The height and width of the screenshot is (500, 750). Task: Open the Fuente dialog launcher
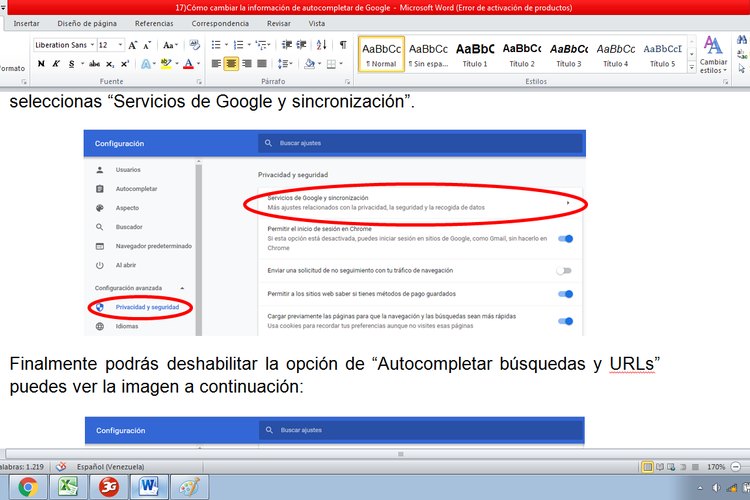[199, 82]
